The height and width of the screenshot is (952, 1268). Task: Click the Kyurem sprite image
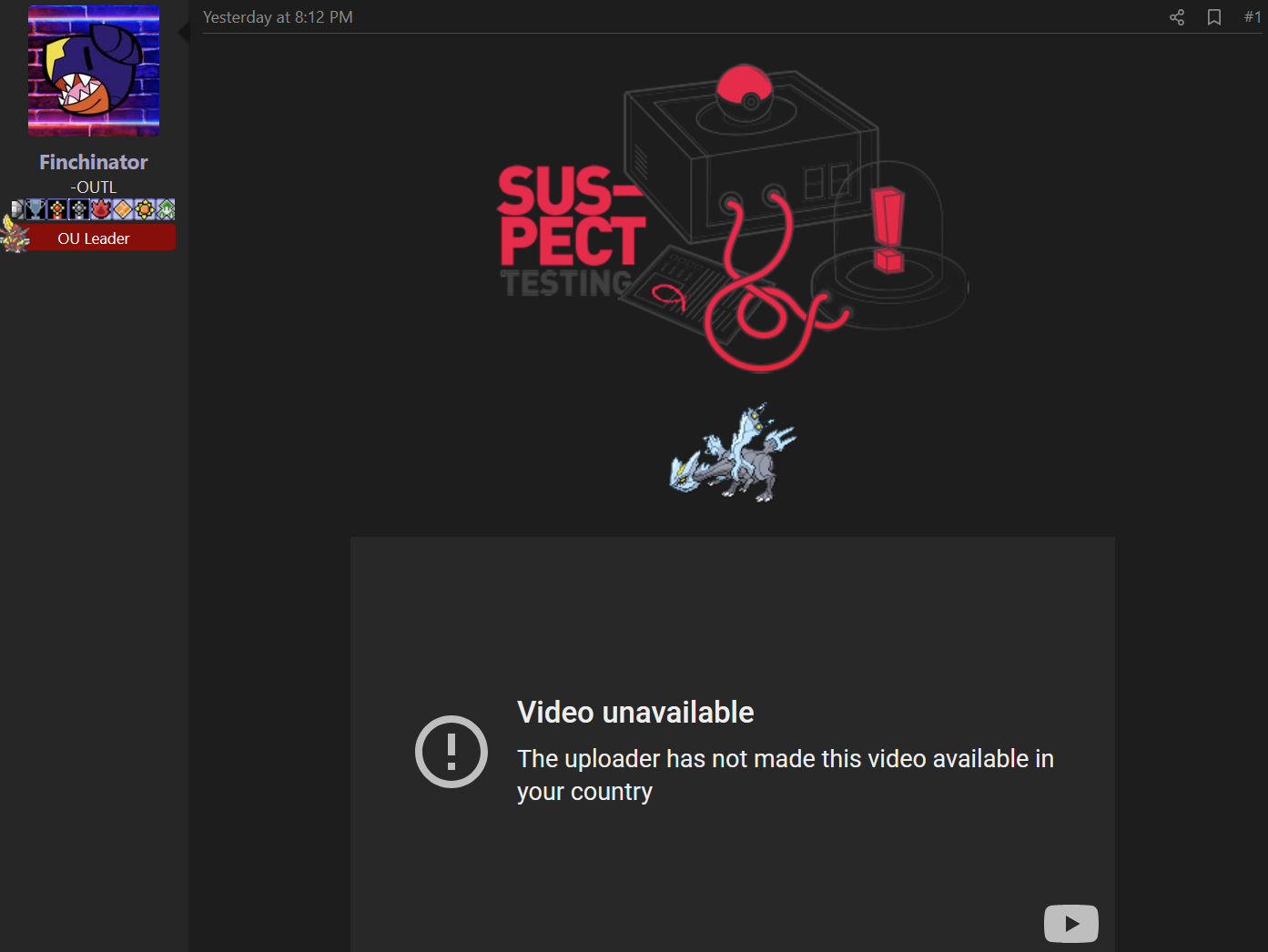coord(733,452)
